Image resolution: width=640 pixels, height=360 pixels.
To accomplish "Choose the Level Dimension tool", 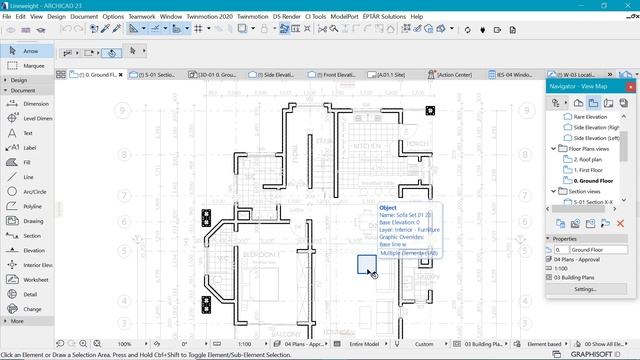I will coord(27,118).
